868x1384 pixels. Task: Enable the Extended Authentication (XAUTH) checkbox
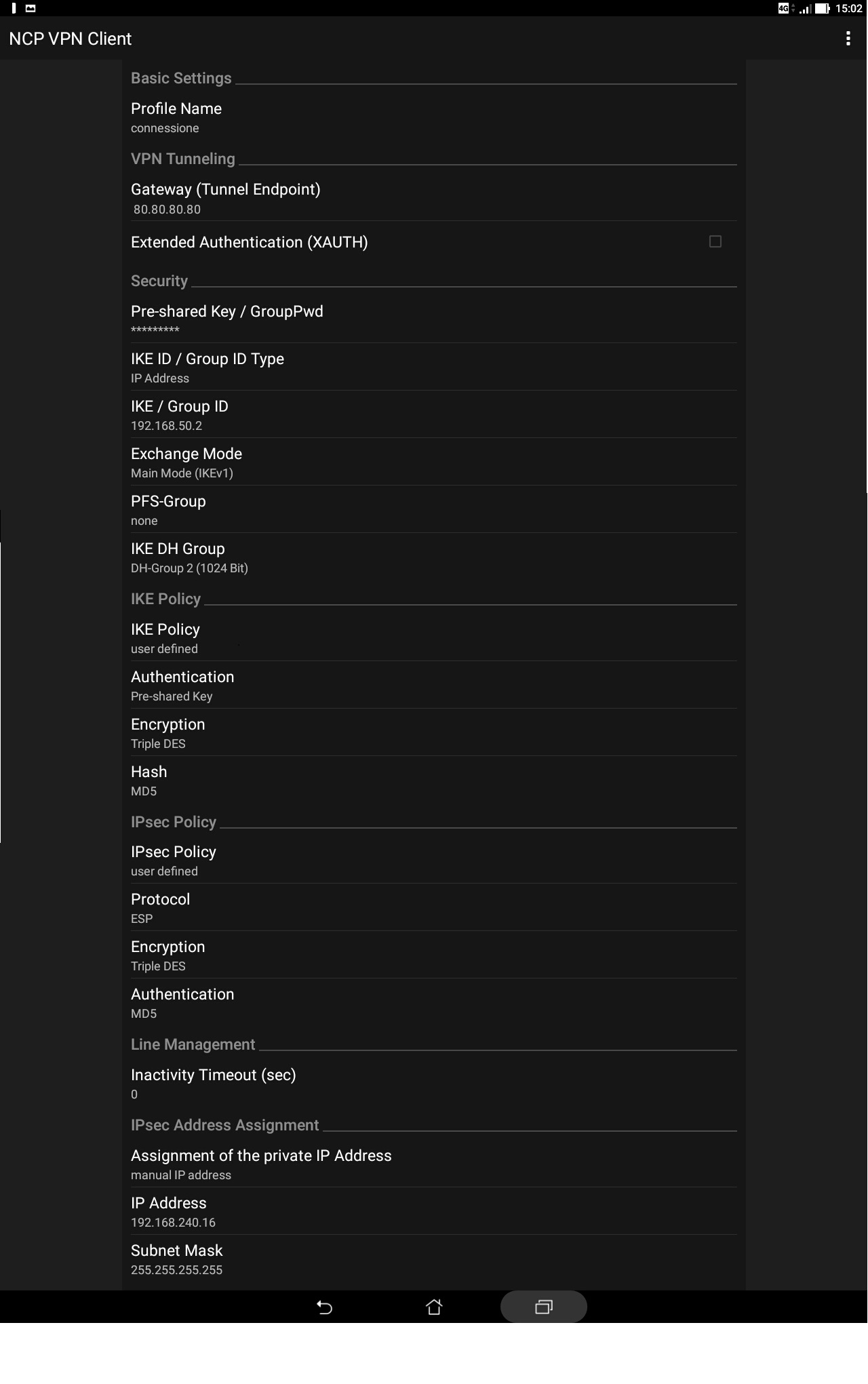[715, 242]
